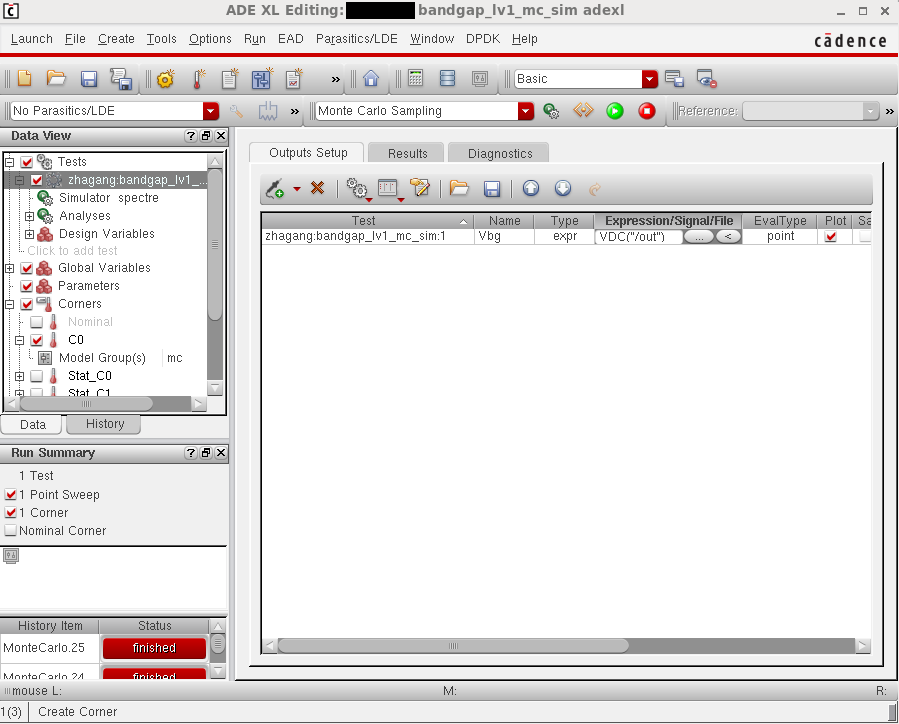The image size is (899, 724).
Task: Click the open folder icon in outputs toolbar
Action: [x=459, y=187]
